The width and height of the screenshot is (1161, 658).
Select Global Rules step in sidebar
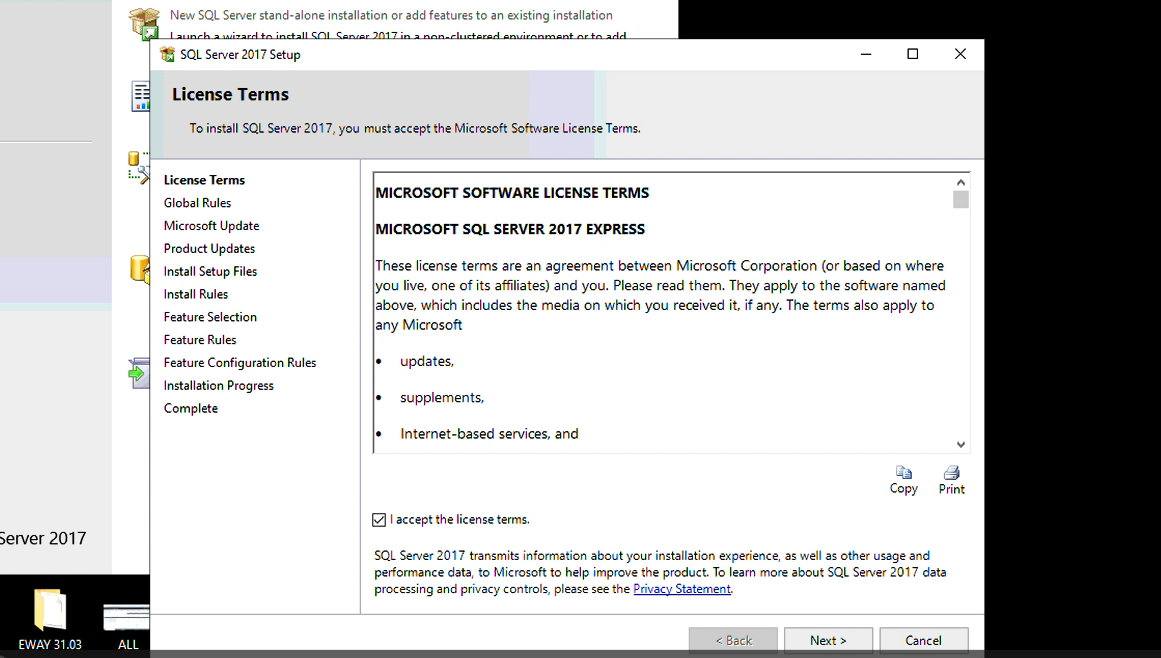point(198,203)
